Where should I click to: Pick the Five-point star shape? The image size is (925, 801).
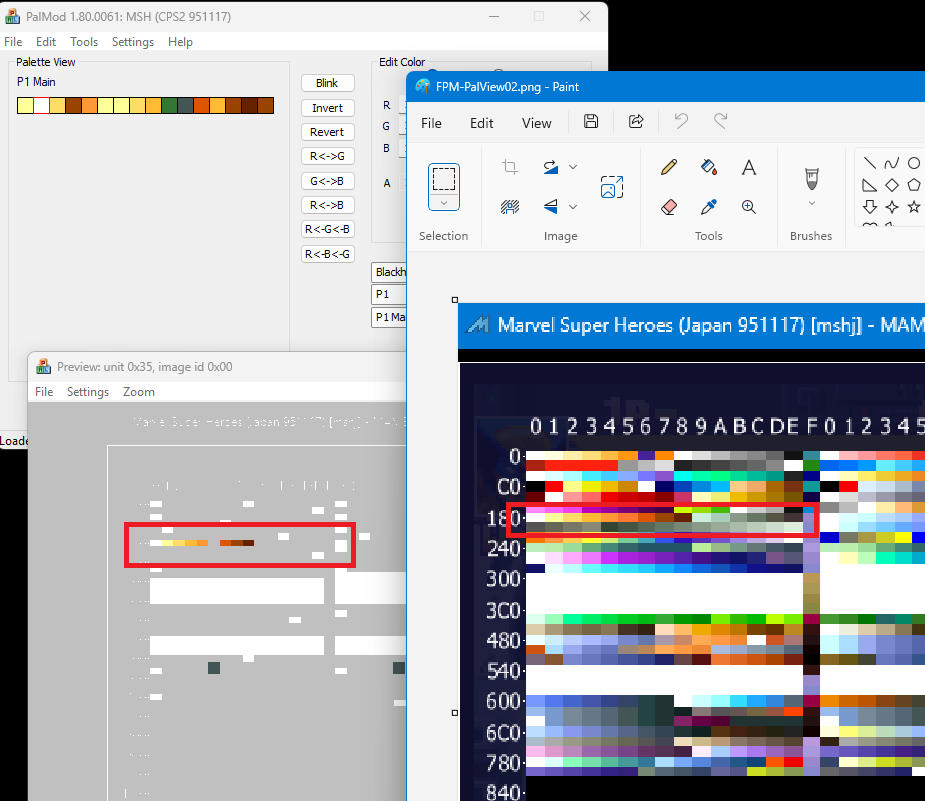click(914, 206)
